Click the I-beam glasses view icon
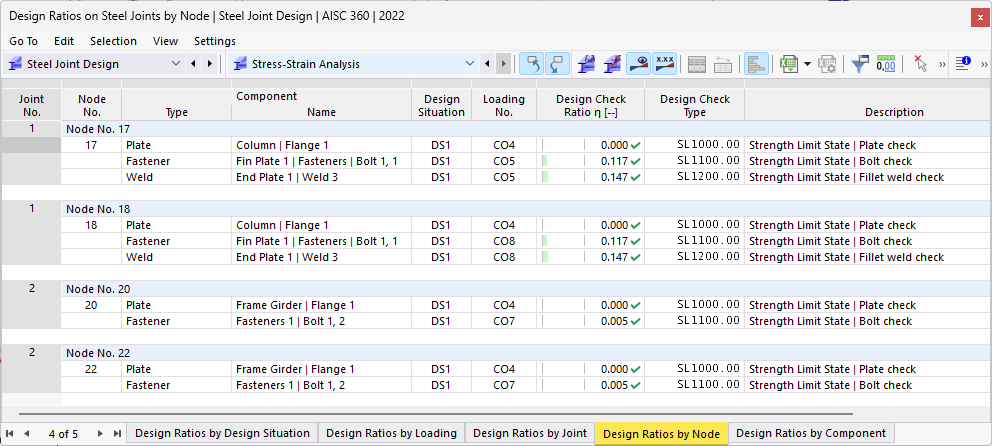This screenshot has width=992, height=446. tap(586, 64)
